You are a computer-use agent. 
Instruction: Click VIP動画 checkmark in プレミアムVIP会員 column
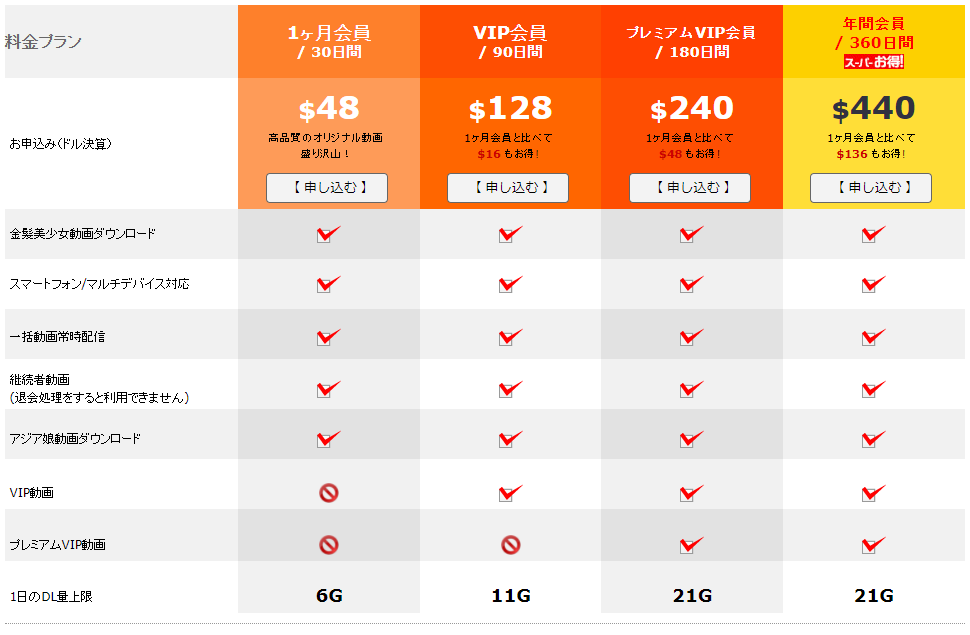coord(691,492)
